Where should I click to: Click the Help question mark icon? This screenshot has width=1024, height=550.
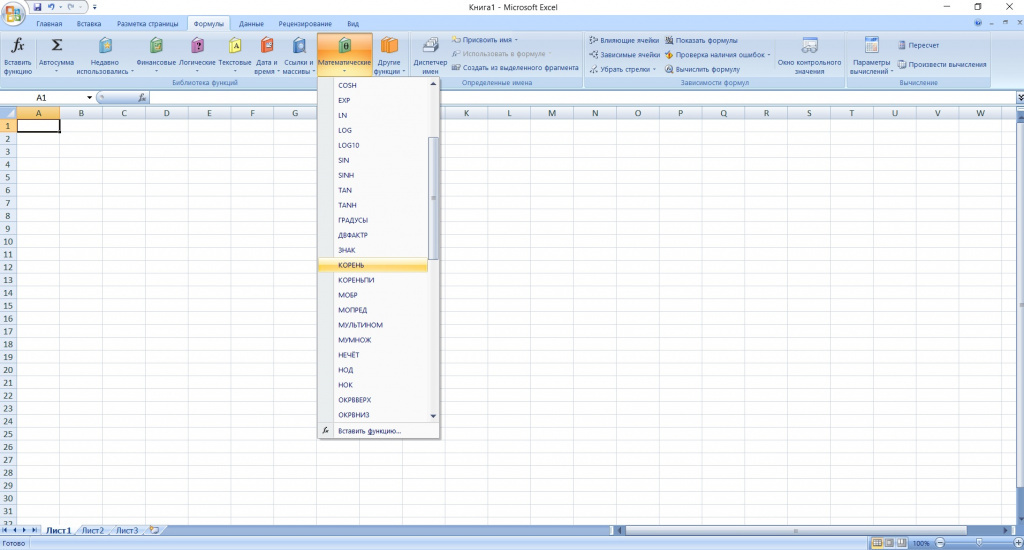point(978,23)
